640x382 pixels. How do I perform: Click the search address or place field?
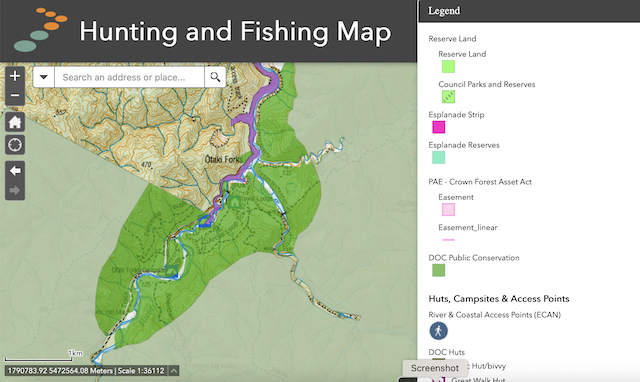[129, 77]
